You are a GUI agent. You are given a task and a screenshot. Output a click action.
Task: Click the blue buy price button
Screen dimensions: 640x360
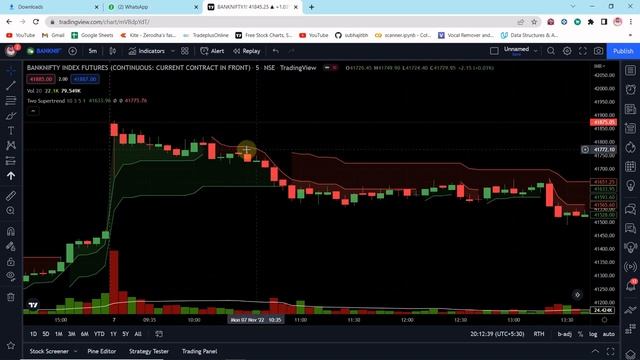[84, 79]
